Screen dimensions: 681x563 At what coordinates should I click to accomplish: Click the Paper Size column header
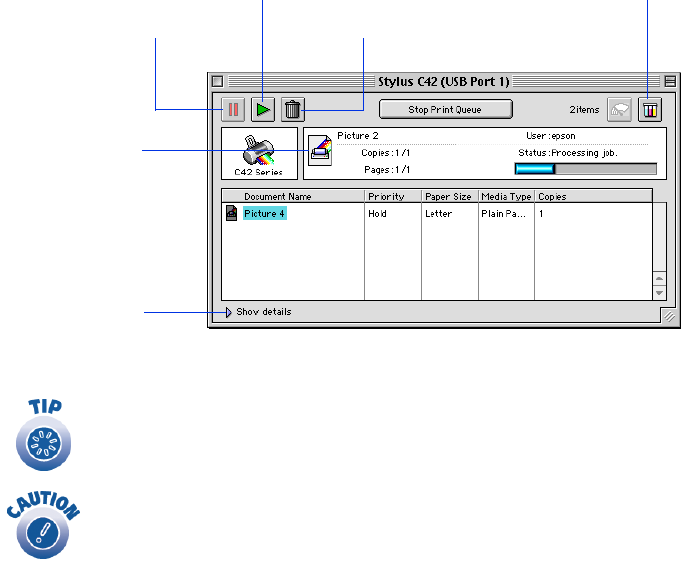click(449, 197)
